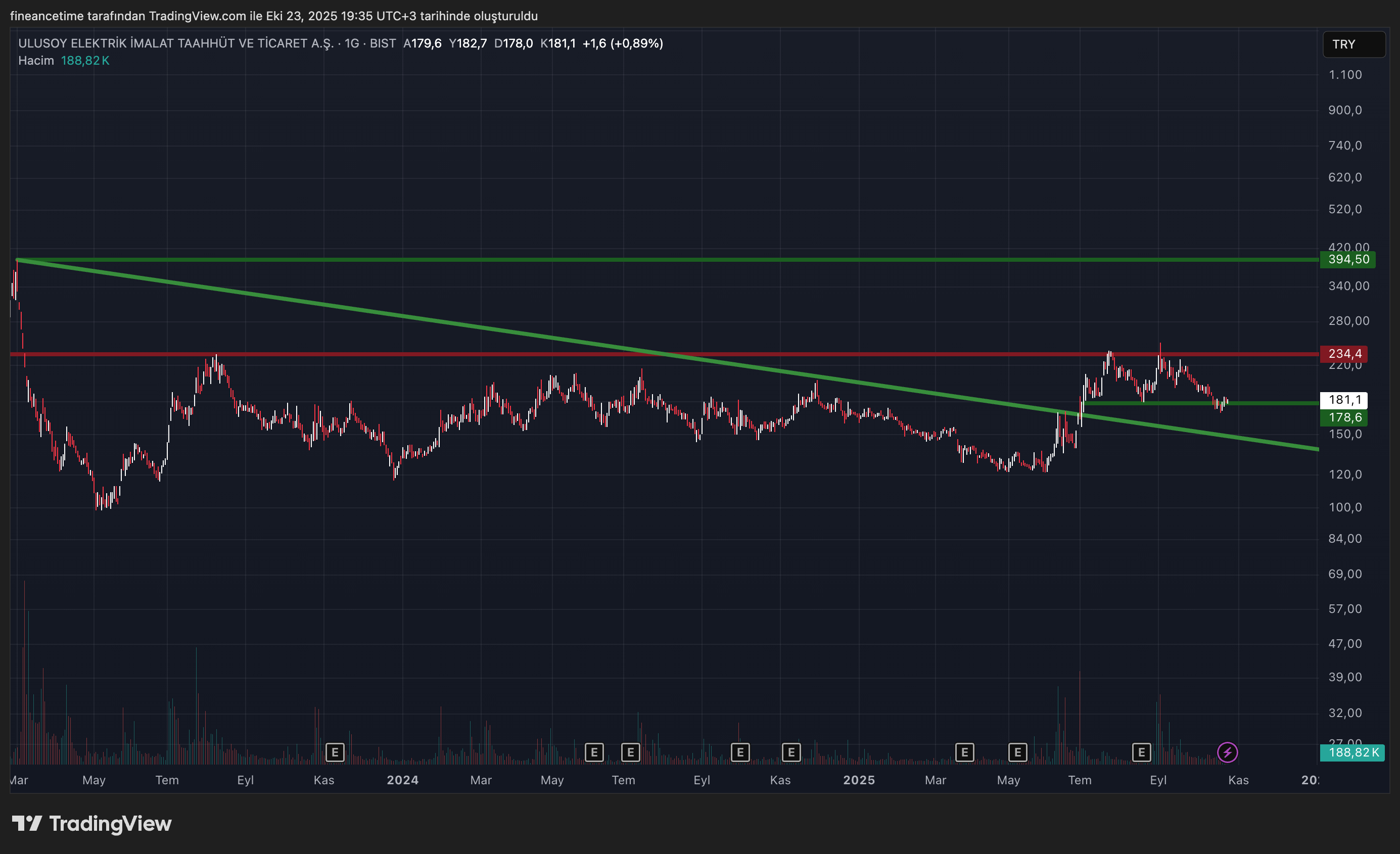Click the earnings marker above May 2025
The width and height of the screenshot is (1400, 854).
[x=1017, y=752]
